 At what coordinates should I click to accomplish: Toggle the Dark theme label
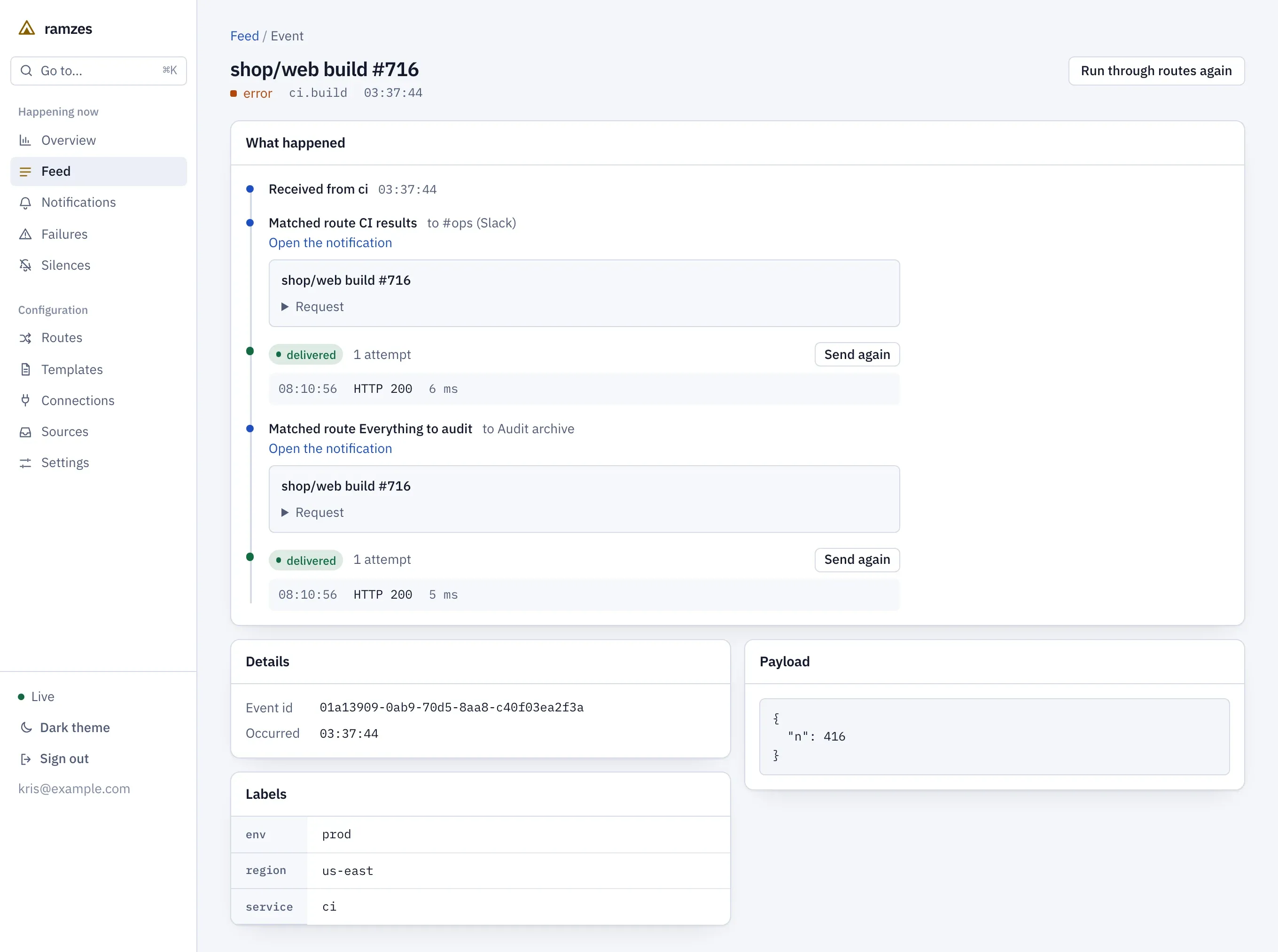point(75,727)
